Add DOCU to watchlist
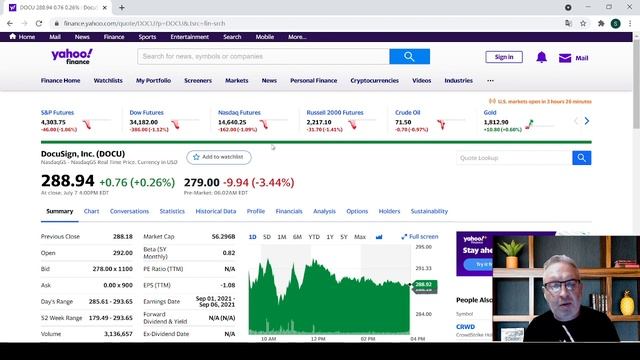The height and width of the screenshot is (360, 640). (219, 157)
